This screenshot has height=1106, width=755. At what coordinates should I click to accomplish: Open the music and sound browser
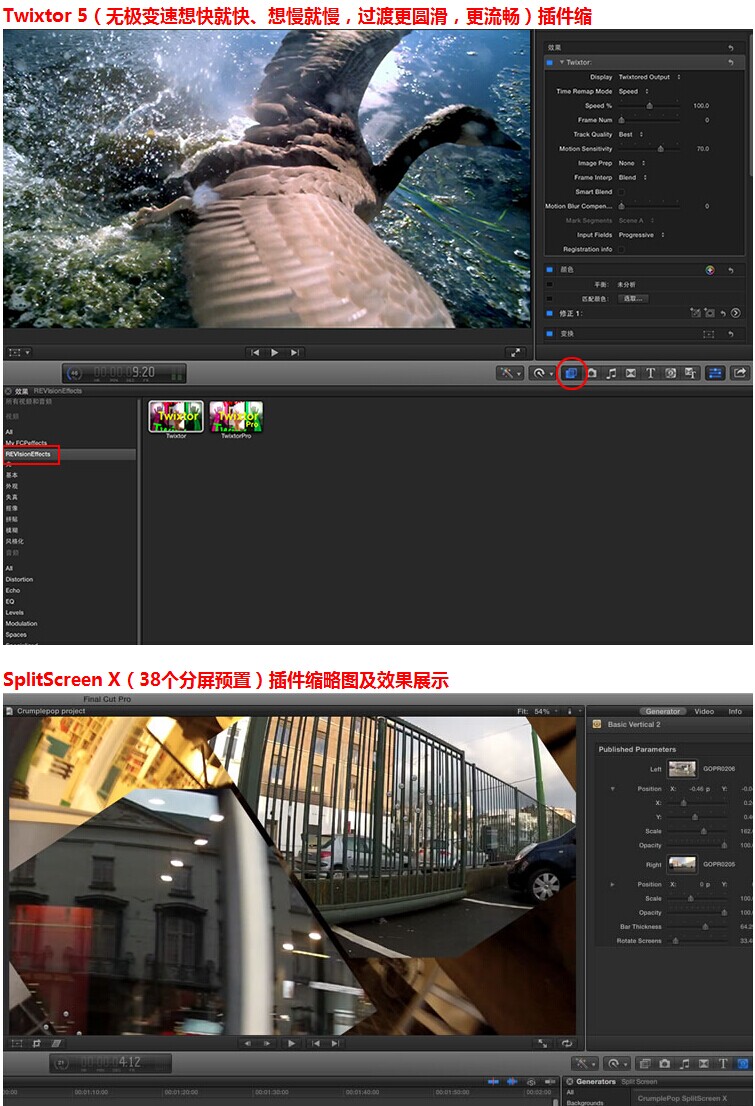click(x=611, y=373)
